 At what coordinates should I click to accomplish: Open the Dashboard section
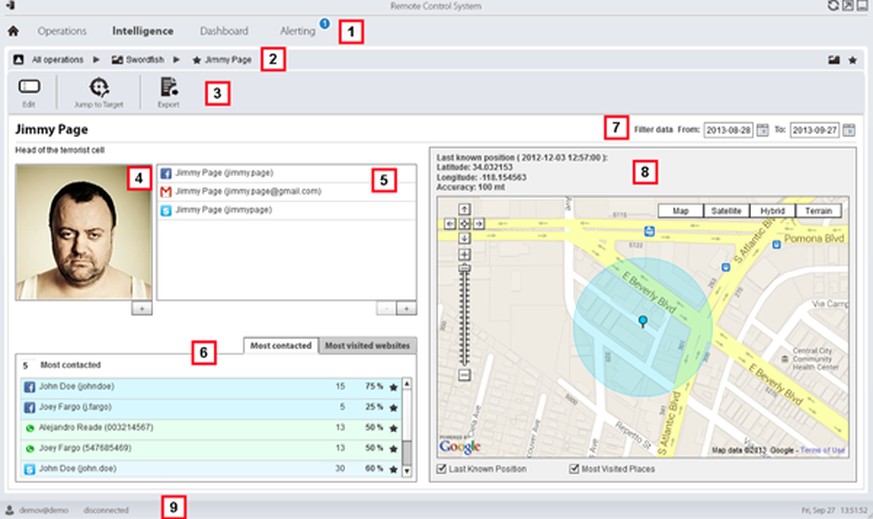(x=224, y=31)
